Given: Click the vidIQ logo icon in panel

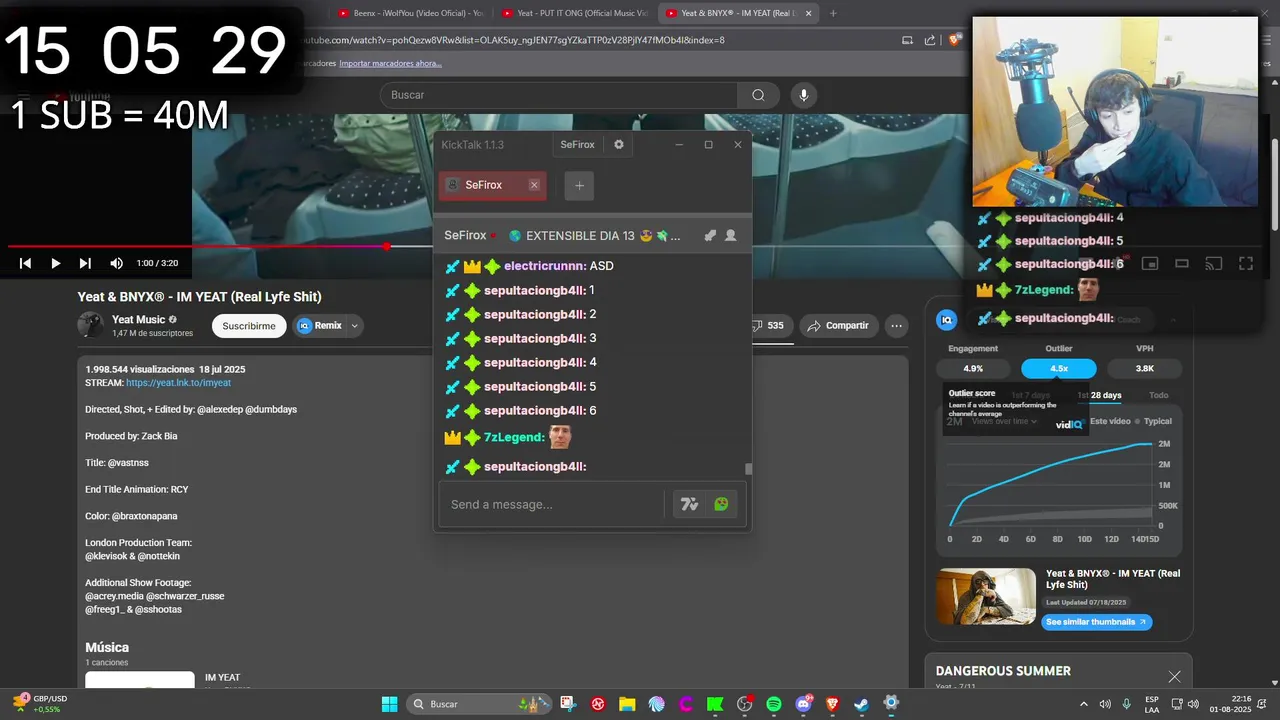Looking at the screenshot, I should point(946,320).
